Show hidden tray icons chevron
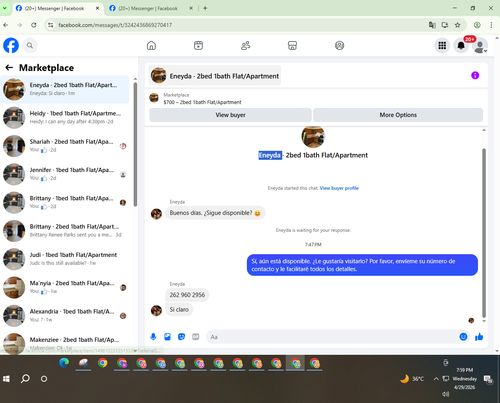The width and height of the screenshot is (500, 403). (x=436, y=379)
